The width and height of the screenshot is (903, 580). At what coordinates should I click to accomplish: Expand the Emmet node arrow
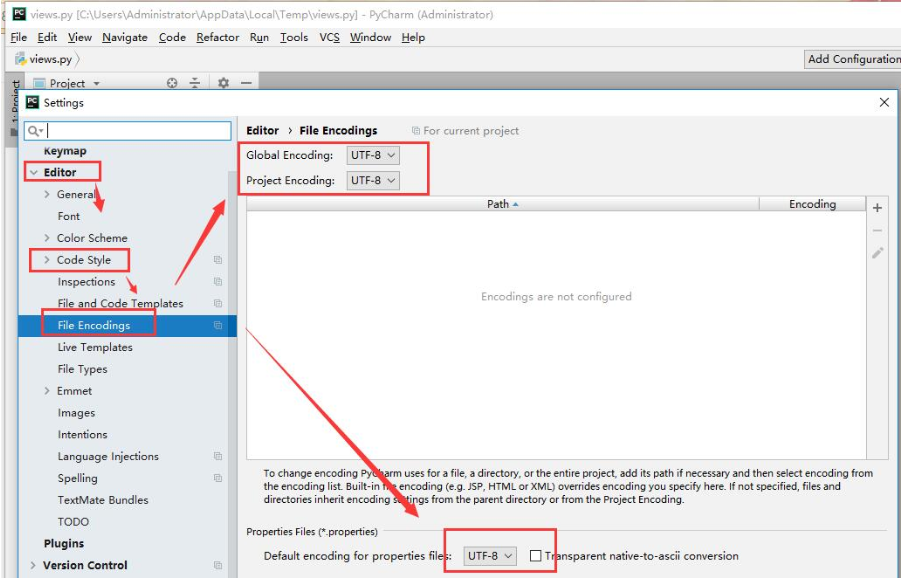[x=47, y=391]
